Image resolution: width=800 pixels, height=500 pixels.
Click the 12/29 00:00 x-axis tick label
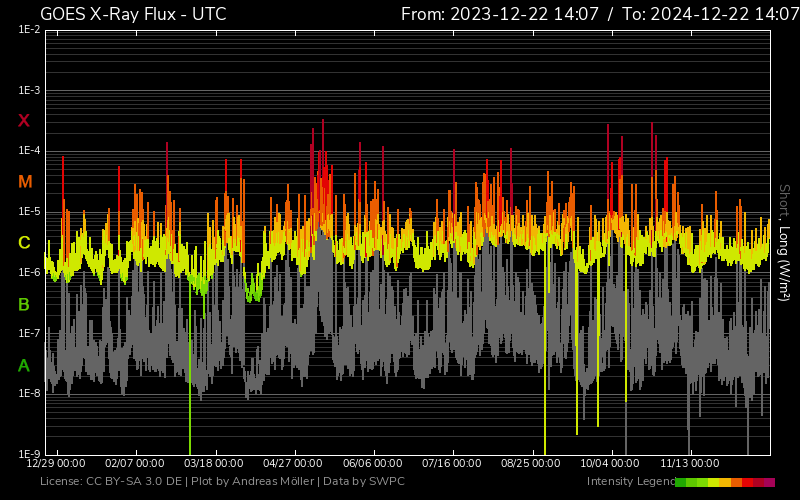point(56,464)
